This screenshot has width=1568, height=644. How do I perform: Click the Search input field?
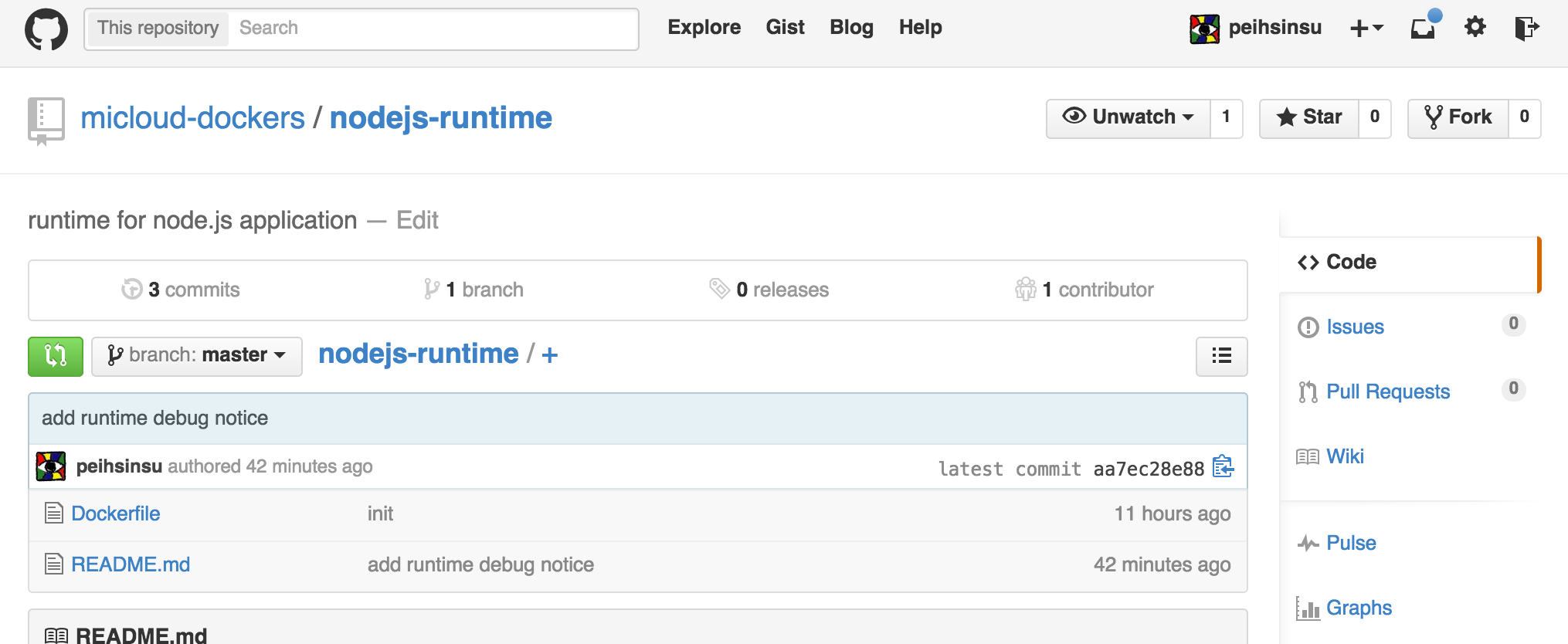coord(433,28)
